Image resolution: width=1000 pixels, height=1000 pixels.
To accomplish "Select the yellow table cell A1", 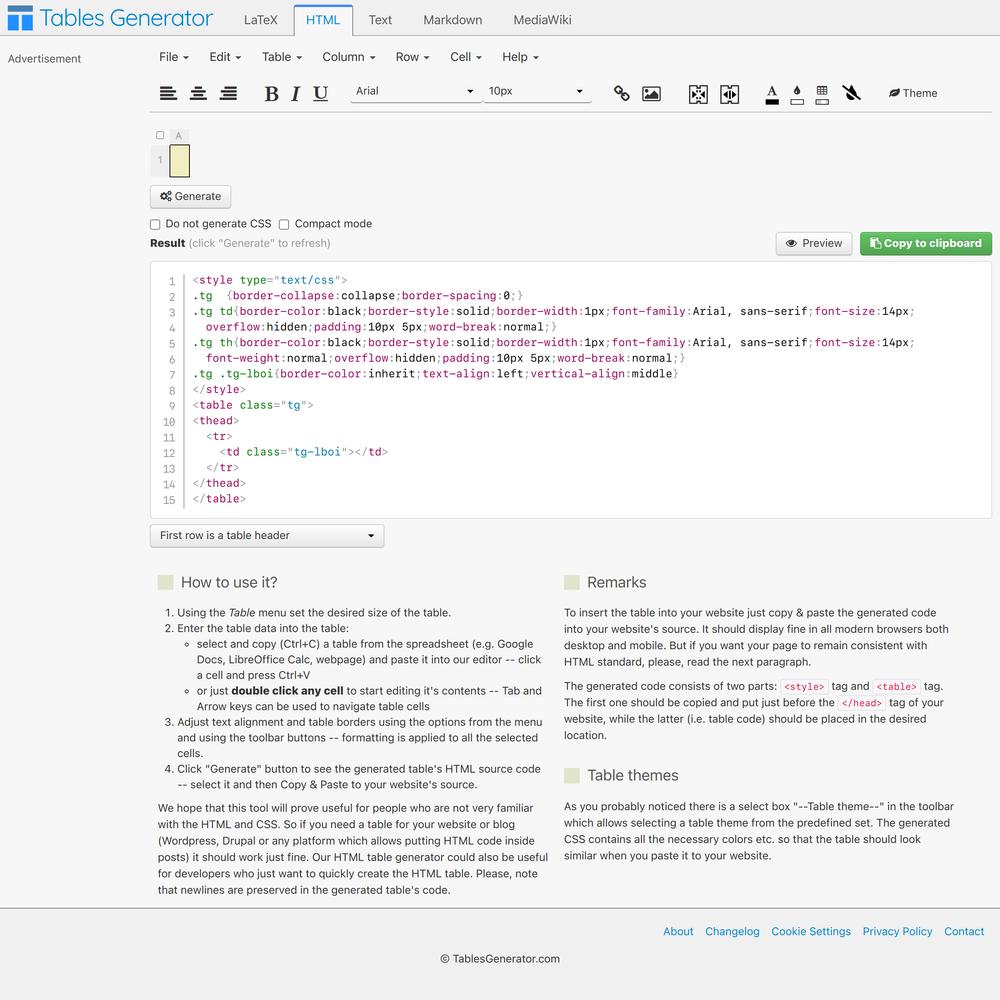I will [x=180, y=161].
